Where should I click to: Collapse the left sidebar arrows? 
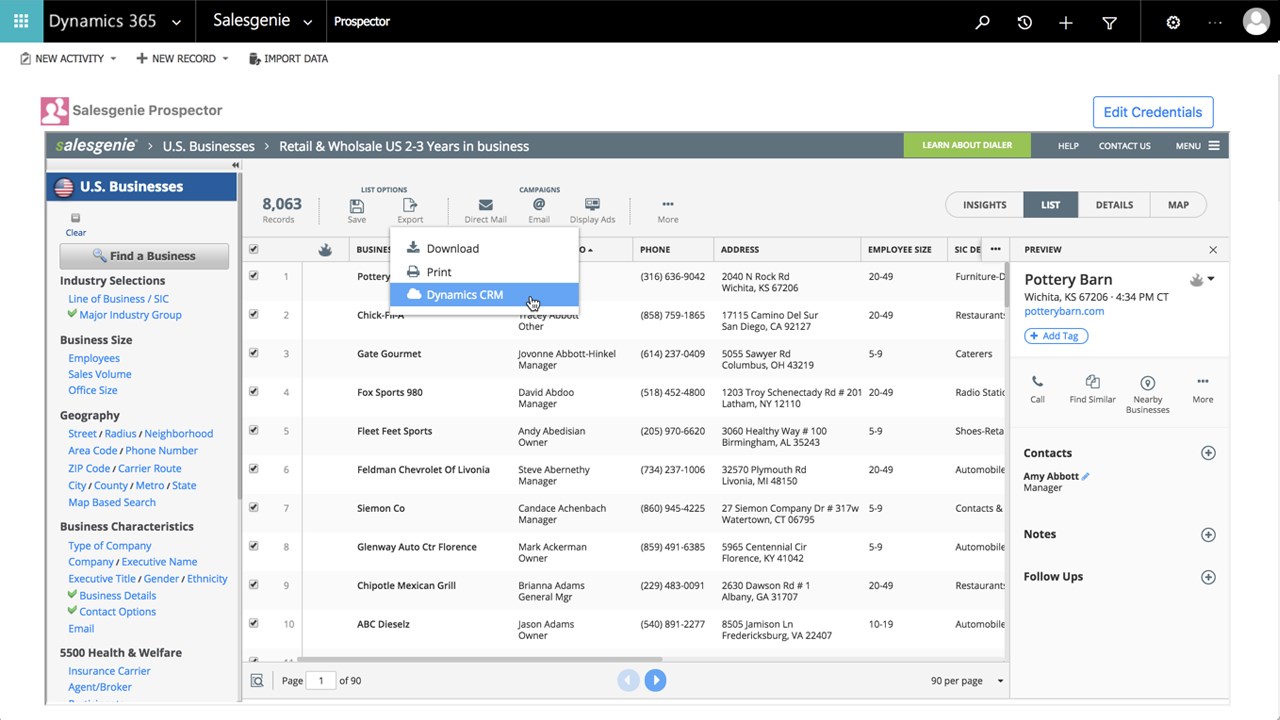coord(236,165)
